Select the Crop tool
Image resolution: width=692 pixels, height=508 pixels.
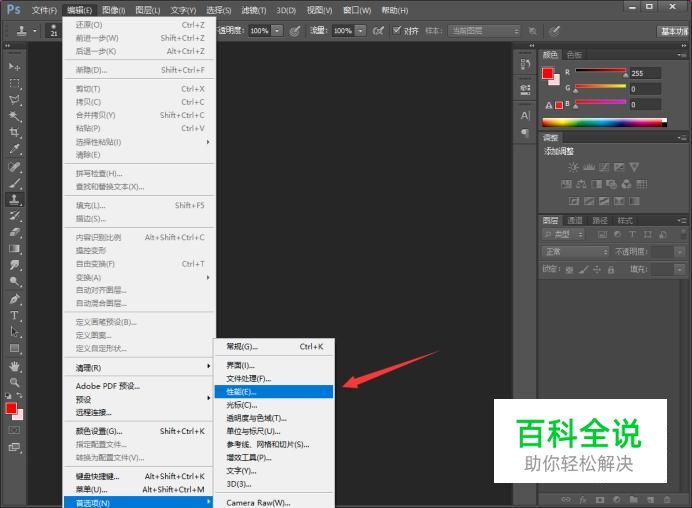point(14,132)
